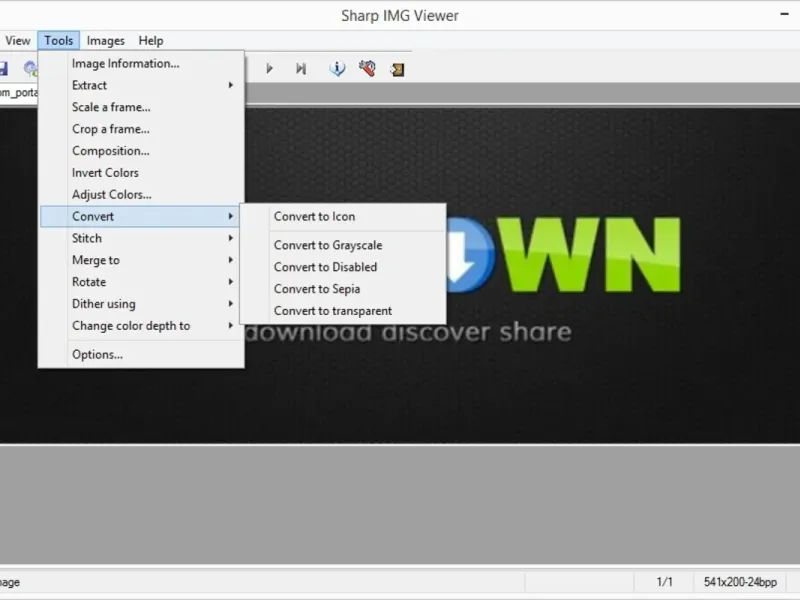800x600 pixels.
Task: Click the next frame play arrow icon
Action: tap(269, 68)
